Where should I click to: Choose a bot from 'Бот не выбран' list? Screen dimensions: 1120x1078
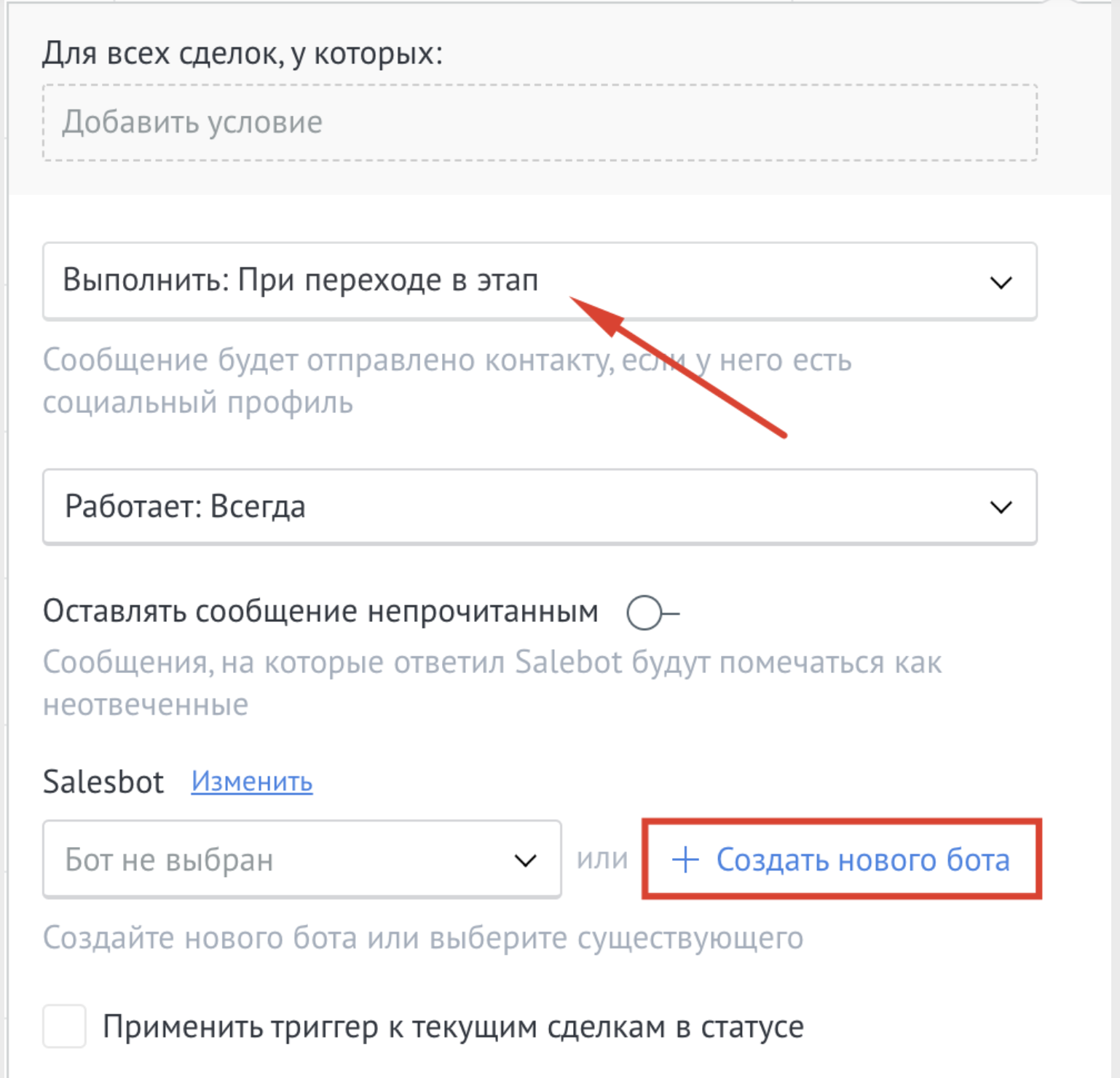(291, 860)
